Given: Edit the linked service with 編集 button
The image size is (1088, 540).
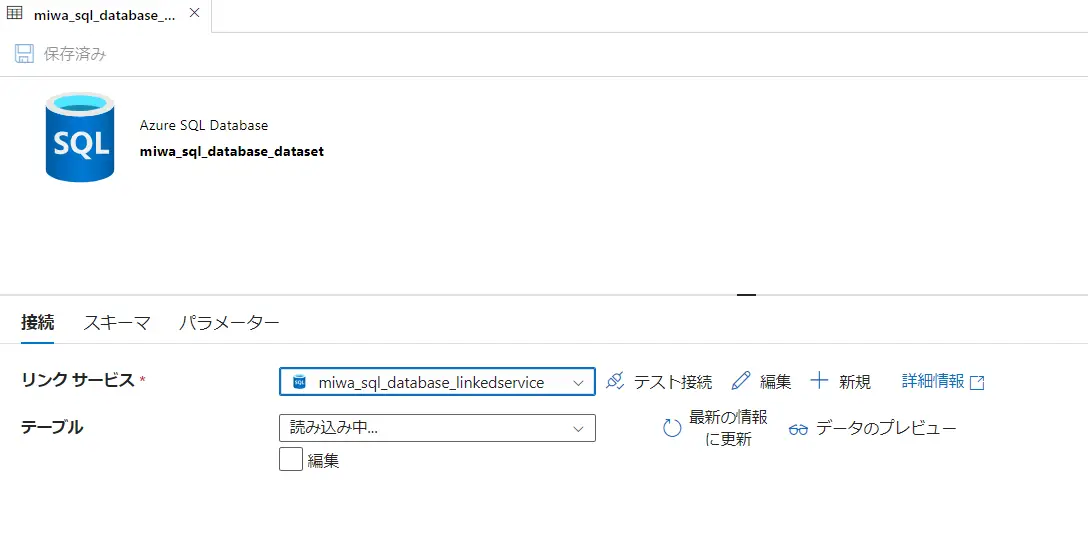Looking at the screenshot, I should tap(761, 381).
